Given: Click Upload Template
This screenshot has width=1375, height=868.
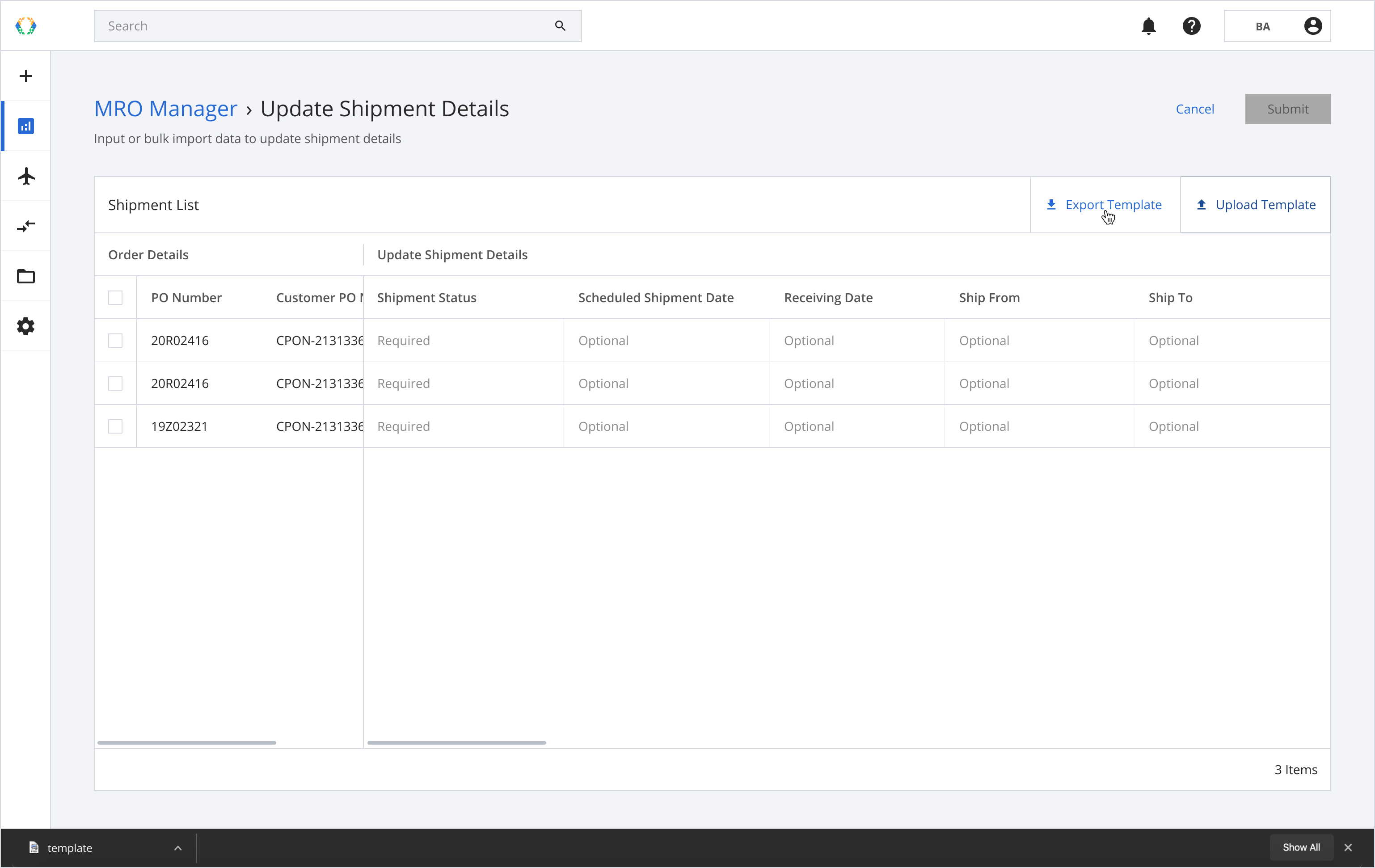Looking at the screenshot, I should 1255,204.
